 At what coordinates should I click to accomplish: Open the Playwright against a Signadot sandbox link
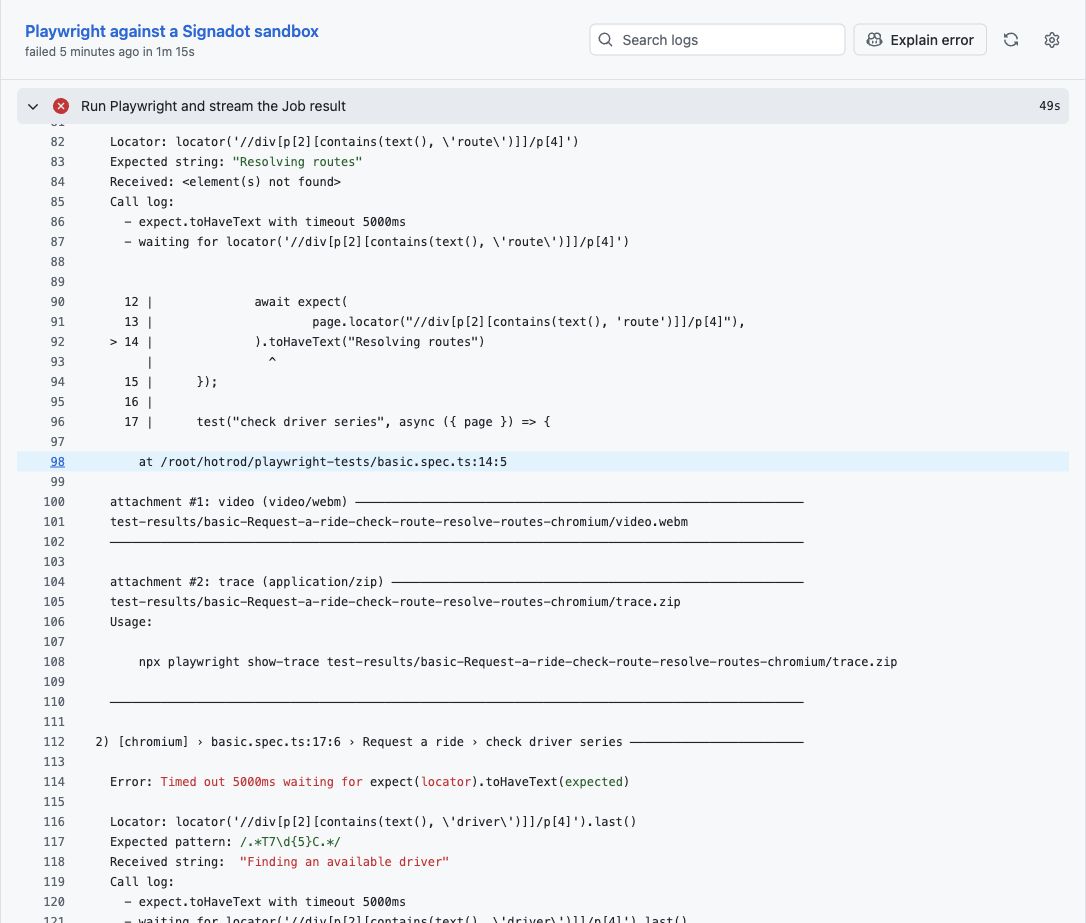[x=172, y=31]
